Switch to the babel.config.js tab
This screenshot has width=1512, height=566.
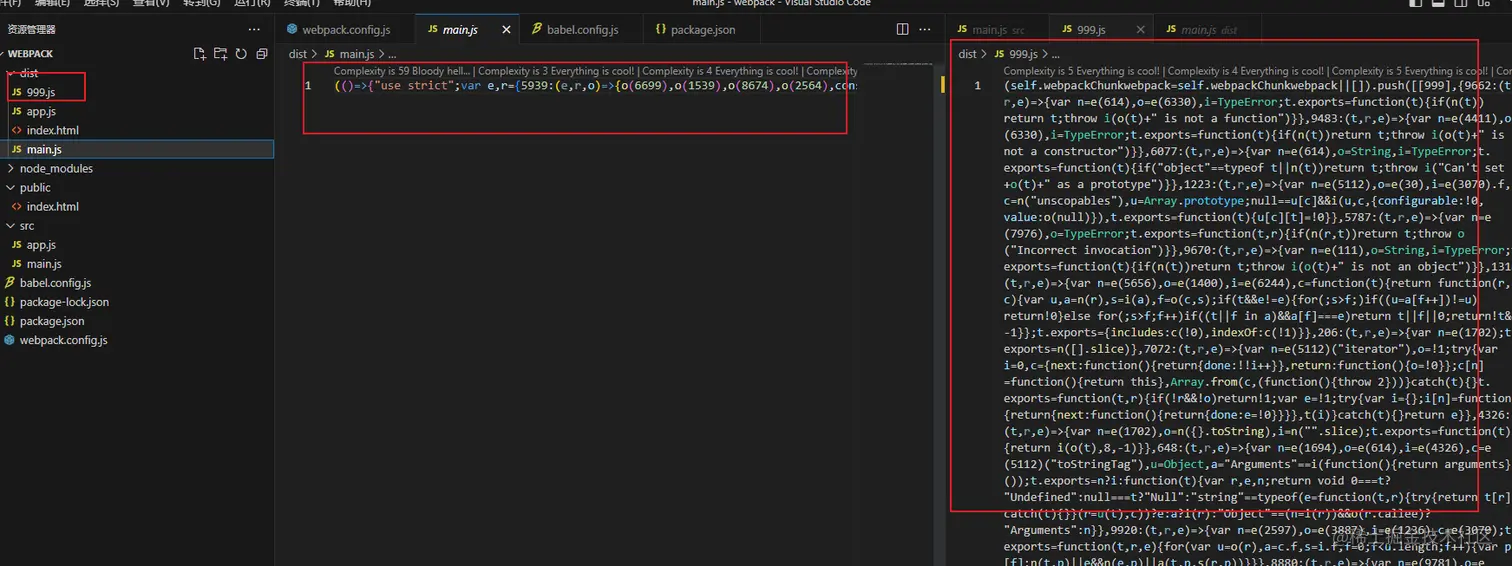coord(581,30)
